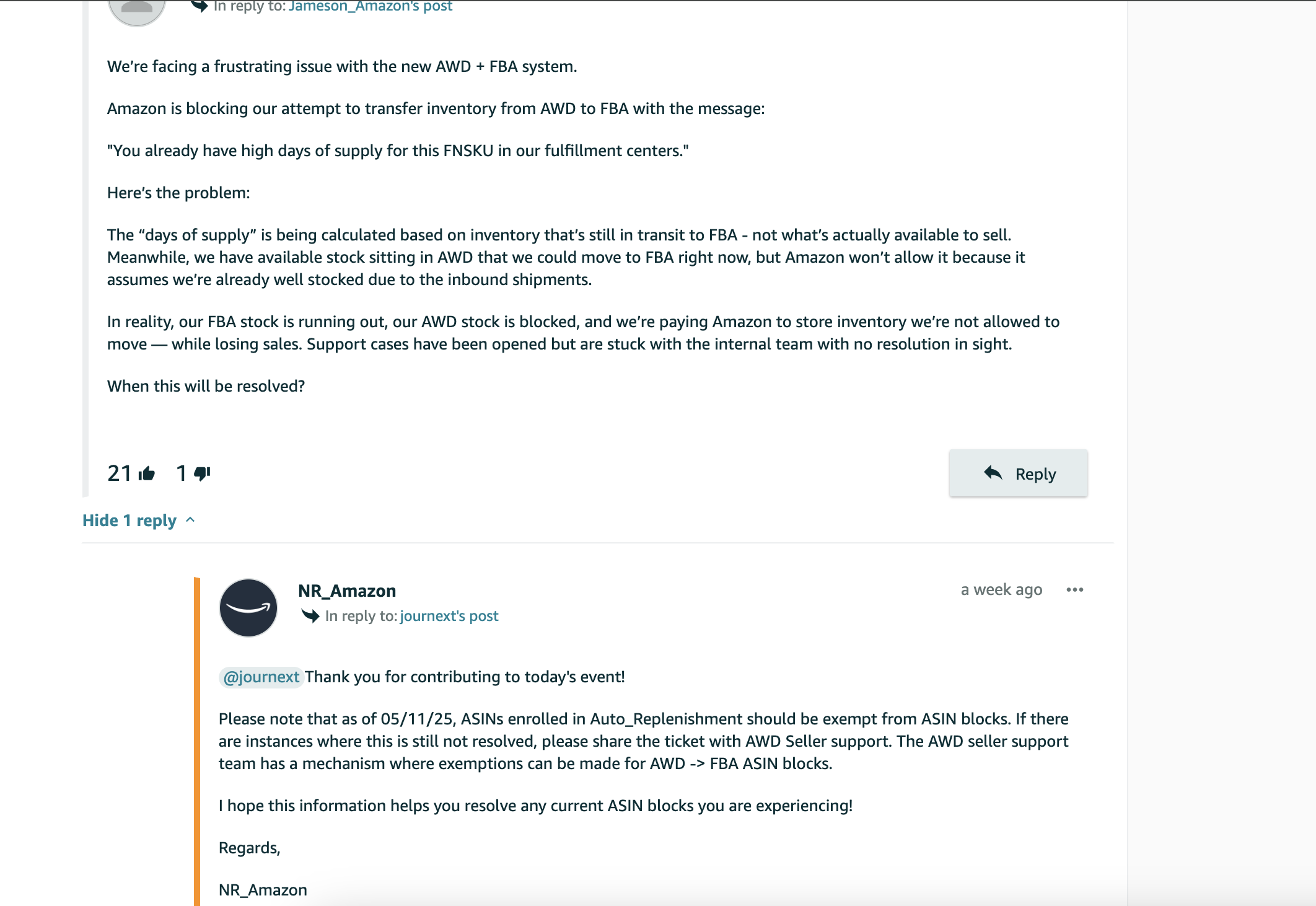The width and height of the screenshot is (1316, 906).
Task: Click NR_Amazon's profile avatar
Action: tap(248, 608)
